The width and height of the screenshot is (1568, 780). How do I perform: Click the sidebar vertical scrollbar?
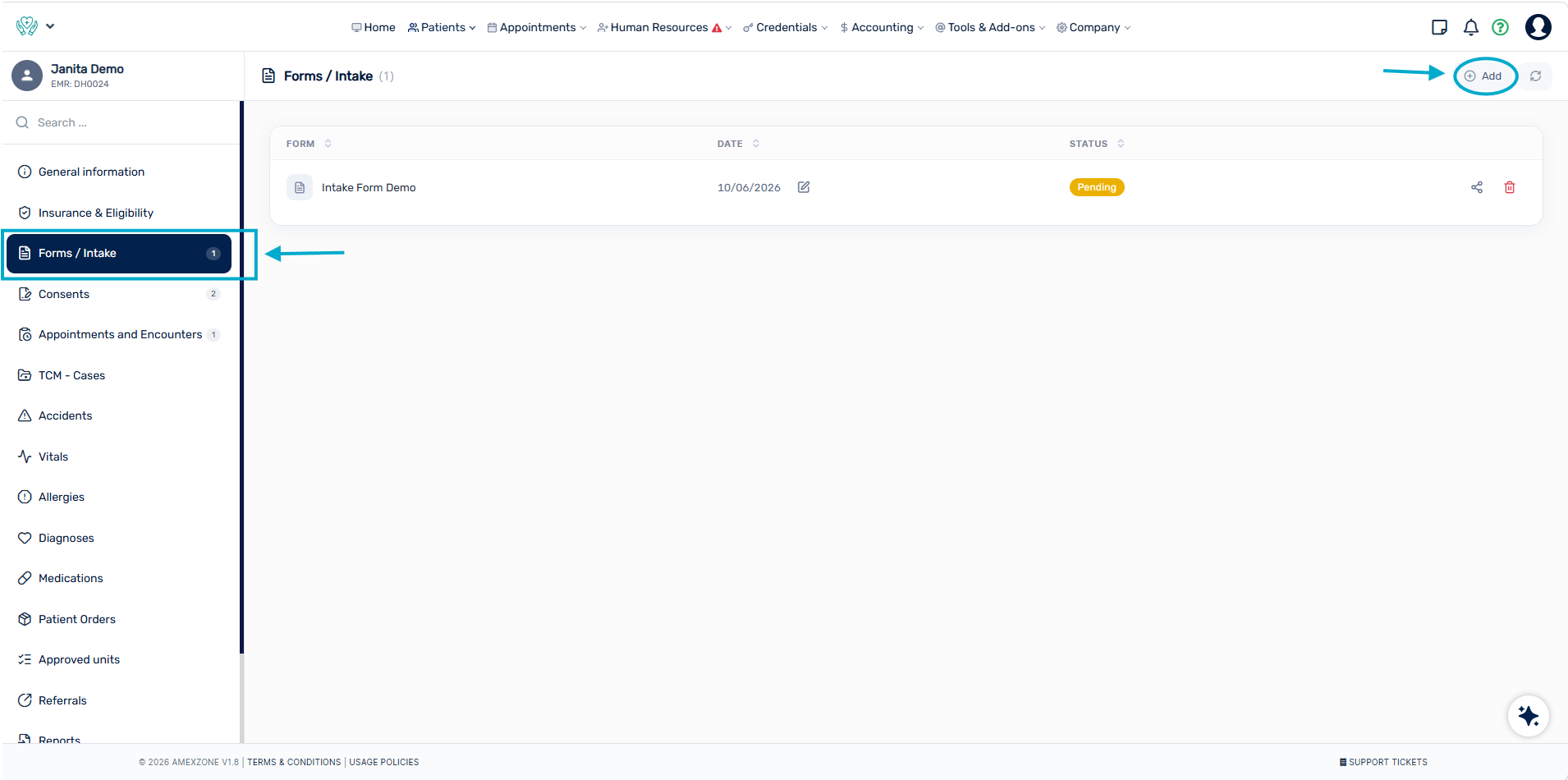point(242,378)
